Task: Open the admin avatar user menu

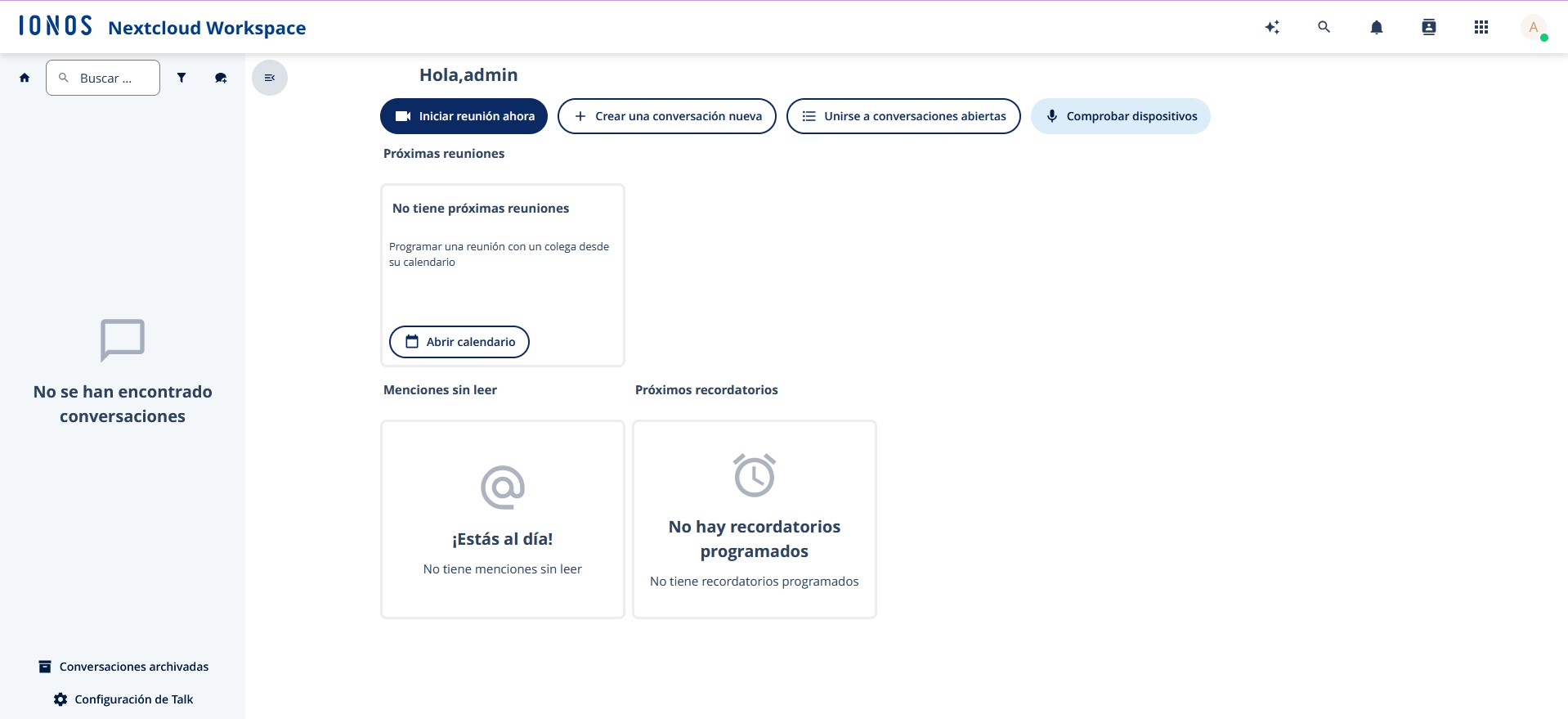Action: coord(1534,27)
